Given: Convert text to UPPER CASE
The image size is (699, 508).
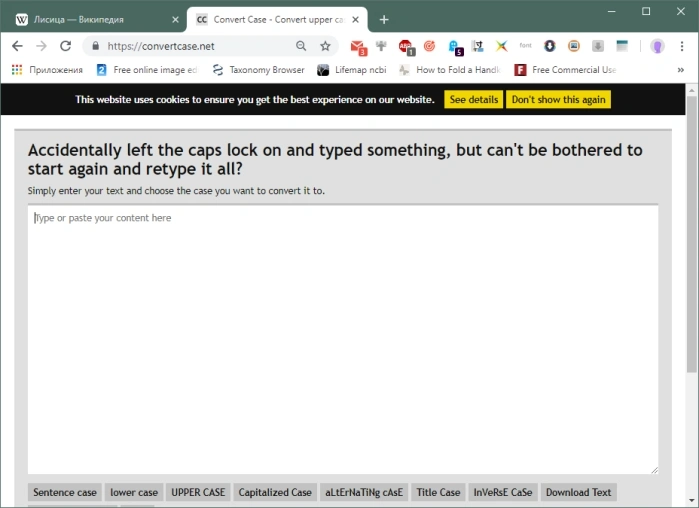Looking at the screenshot, I should [x=198, y=492].
